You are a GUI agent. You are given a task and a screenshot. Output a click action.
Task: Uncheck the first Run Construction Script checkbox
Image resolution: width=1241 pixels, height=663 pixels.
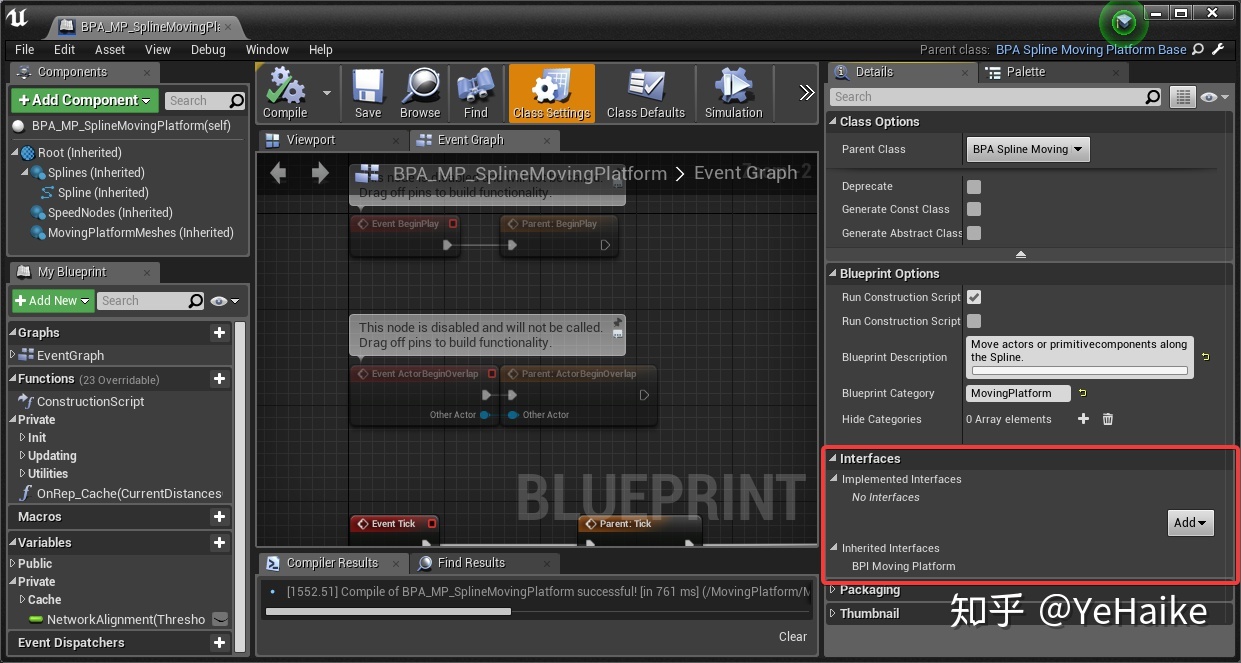(974, 297)
